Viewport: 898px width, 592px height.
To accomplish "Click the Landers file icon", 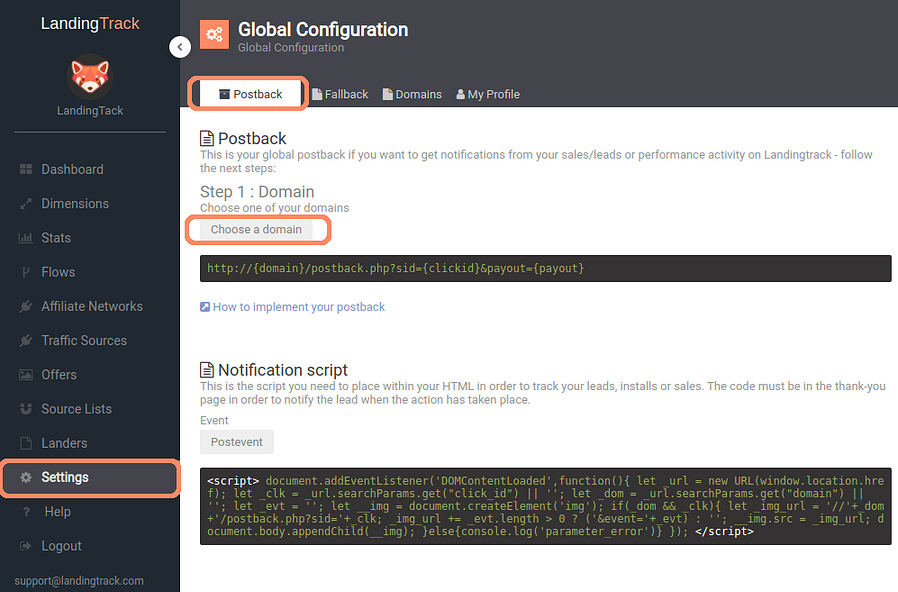I will pyautogui.click(x=26, y=443).
